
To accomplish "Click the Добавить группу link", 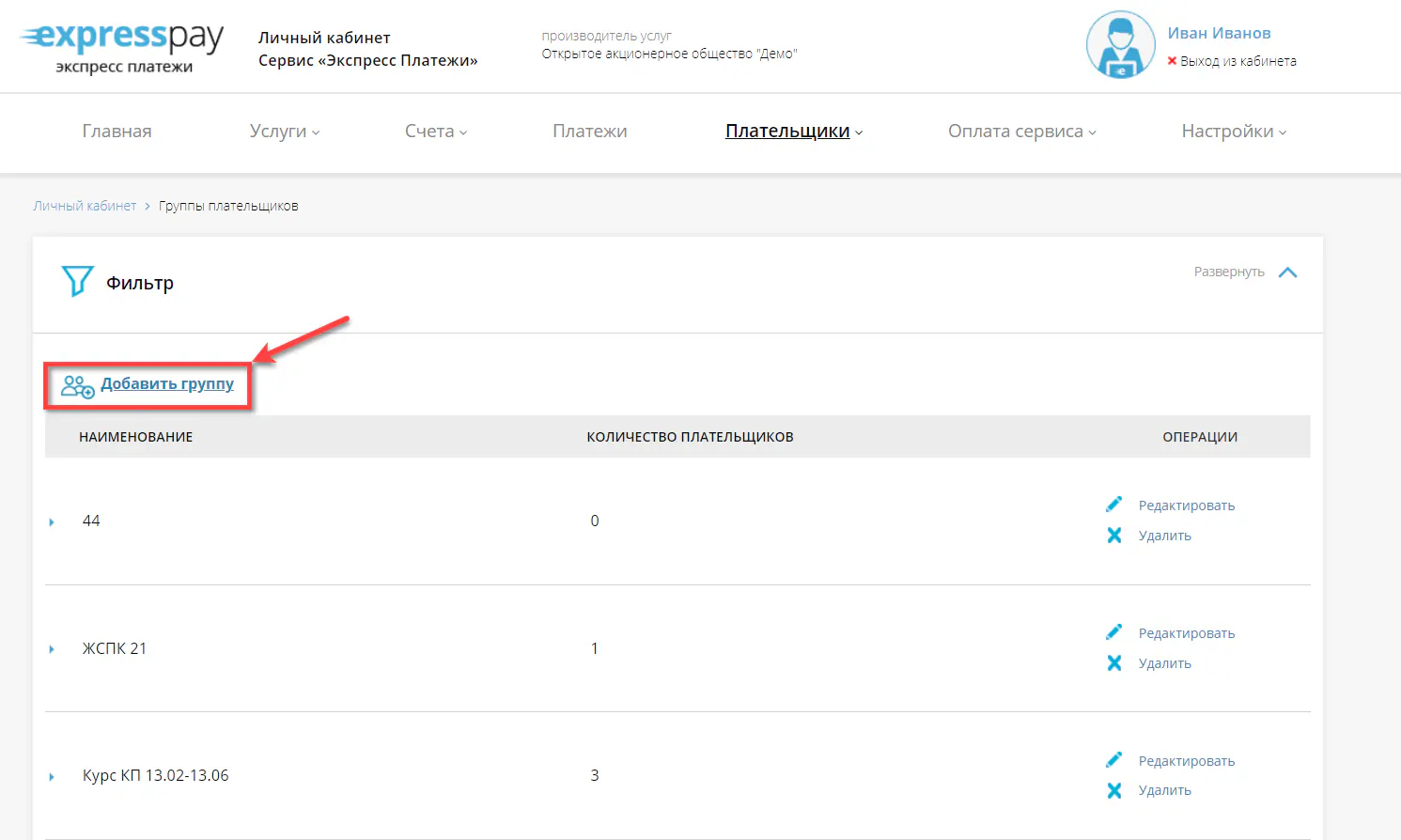I will click(167, 383).
